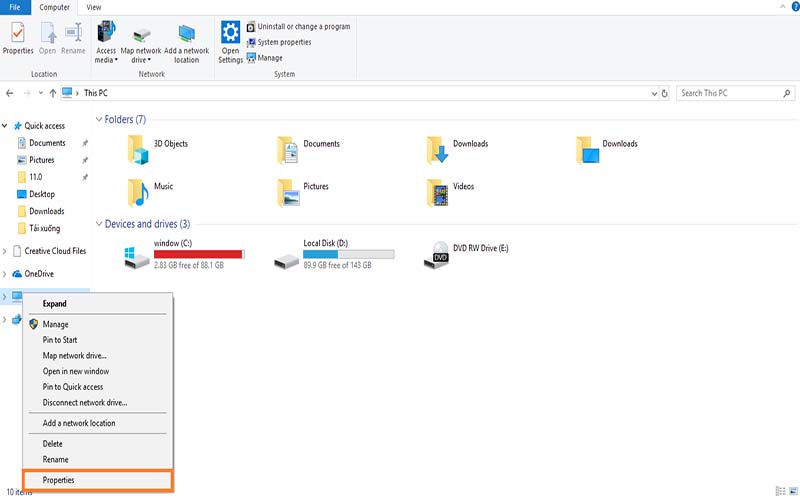
Task: Select the Music folder icon
Action: 138,192
